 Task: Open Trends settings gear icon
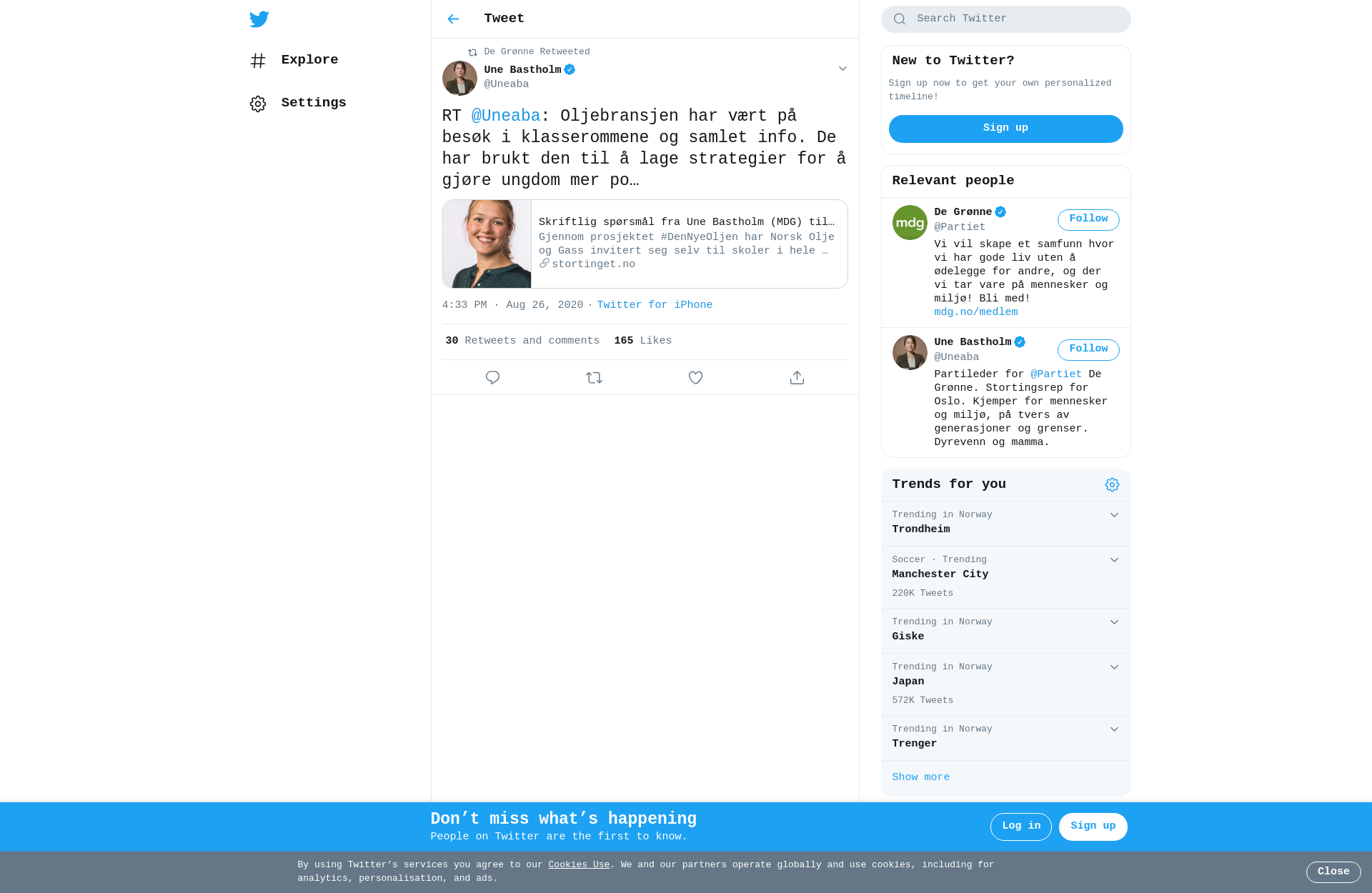point(1112,485)
